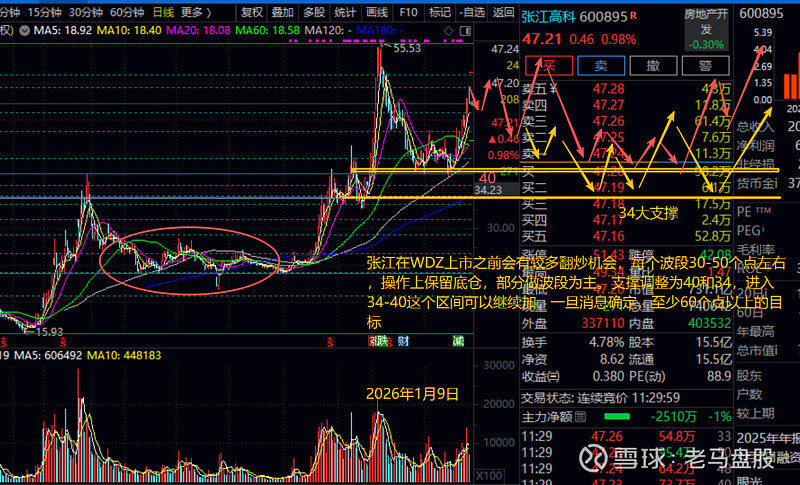Viewport: 800px width, 485px height.
Task: Click the 外盘 value 337110
Action: (x=603, y=323)
